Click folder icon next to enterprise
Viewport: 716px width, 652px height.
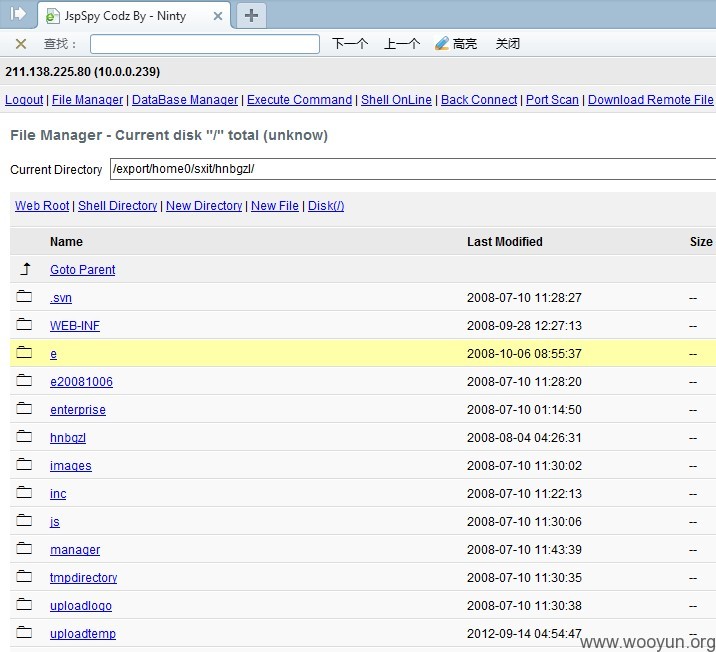[24, 408]
